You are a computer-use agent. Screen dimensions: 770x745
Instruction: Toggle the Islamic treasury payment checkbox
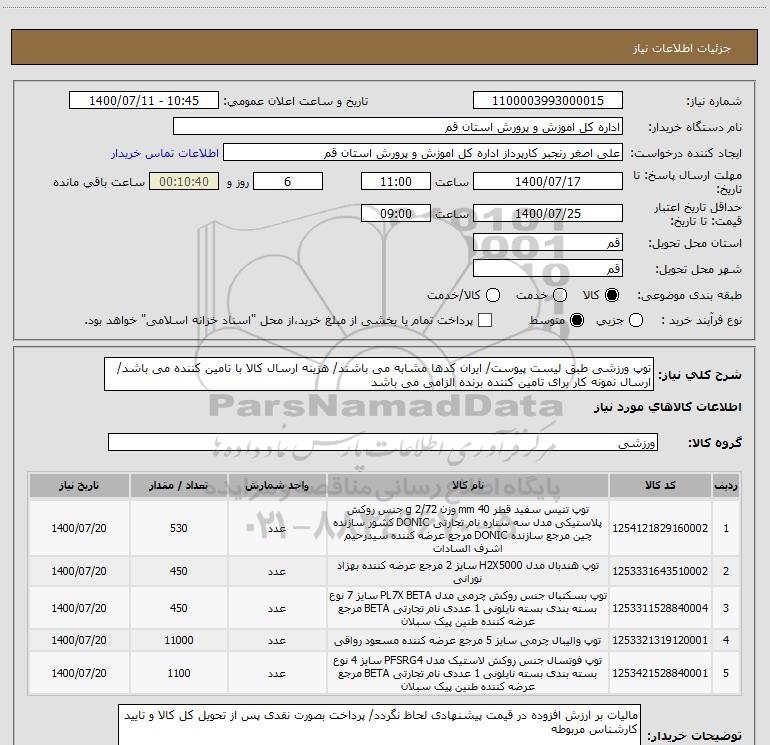click(485, 320)
